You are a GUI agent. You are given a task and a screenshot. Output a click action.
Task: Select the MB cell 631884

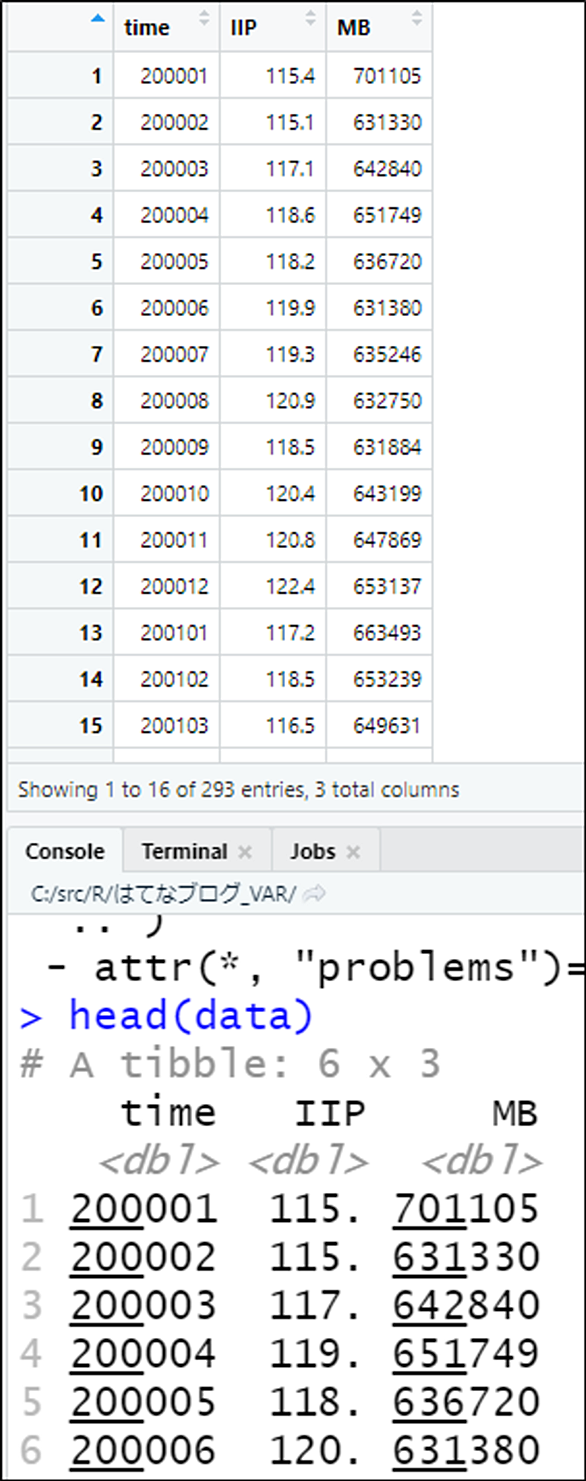click(x=387, y=447)
